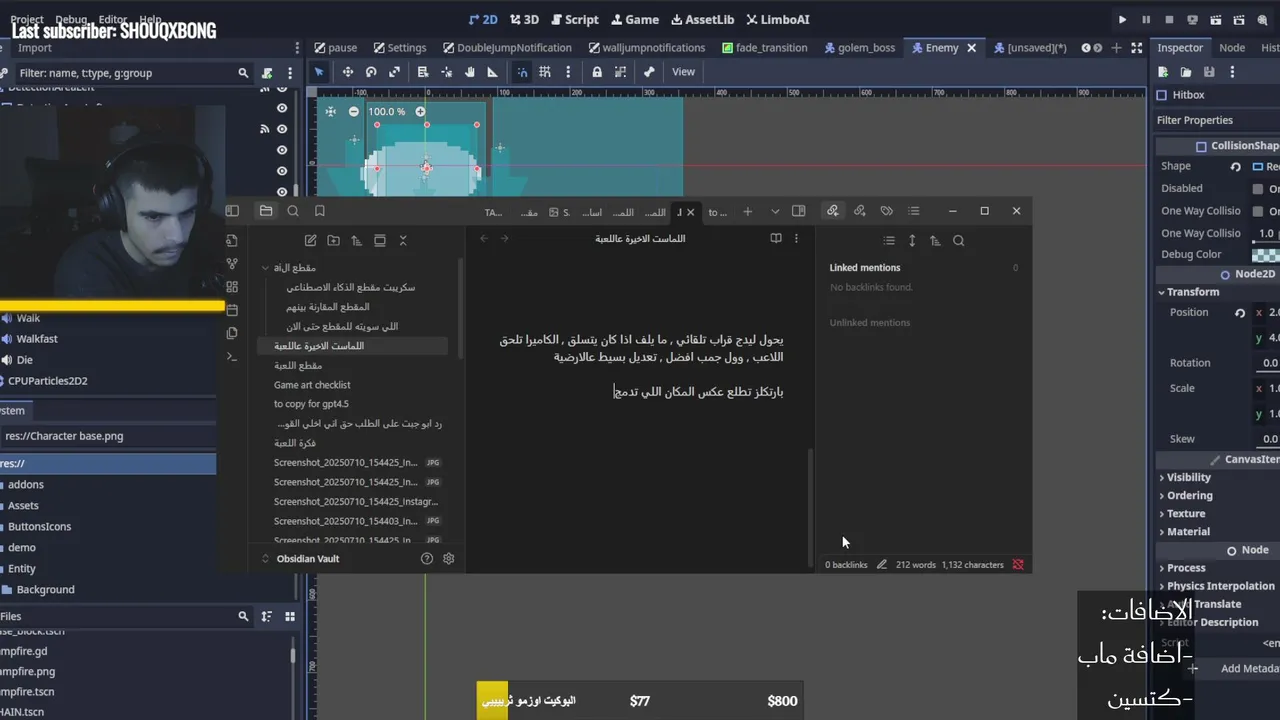The image size is (1280, 720).
Task: Expand the Texture section
Action: (x=1182, y=514)
